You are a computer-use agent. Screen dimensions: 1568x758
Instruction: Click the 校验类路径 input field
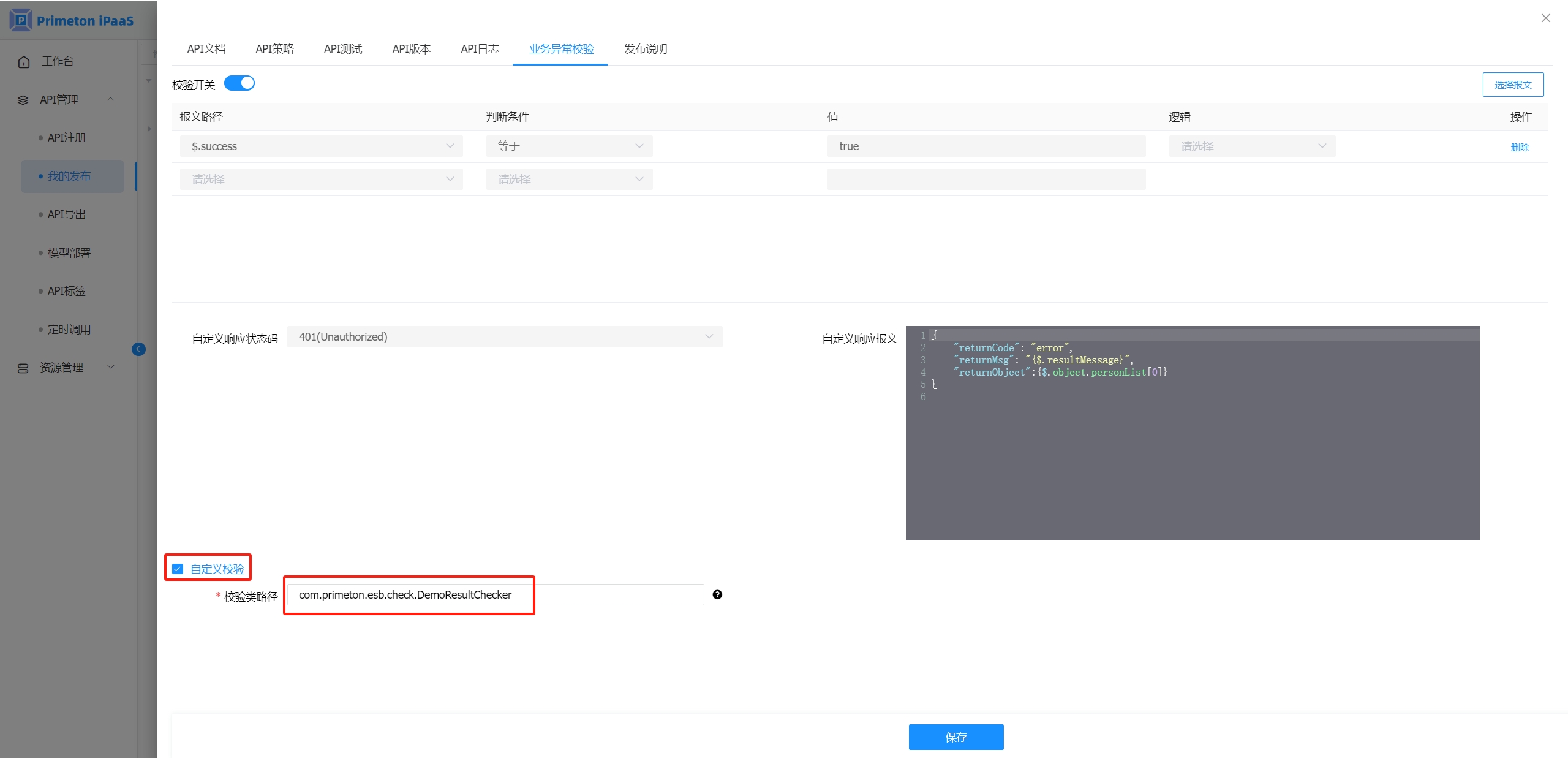[x=495, y=595]
